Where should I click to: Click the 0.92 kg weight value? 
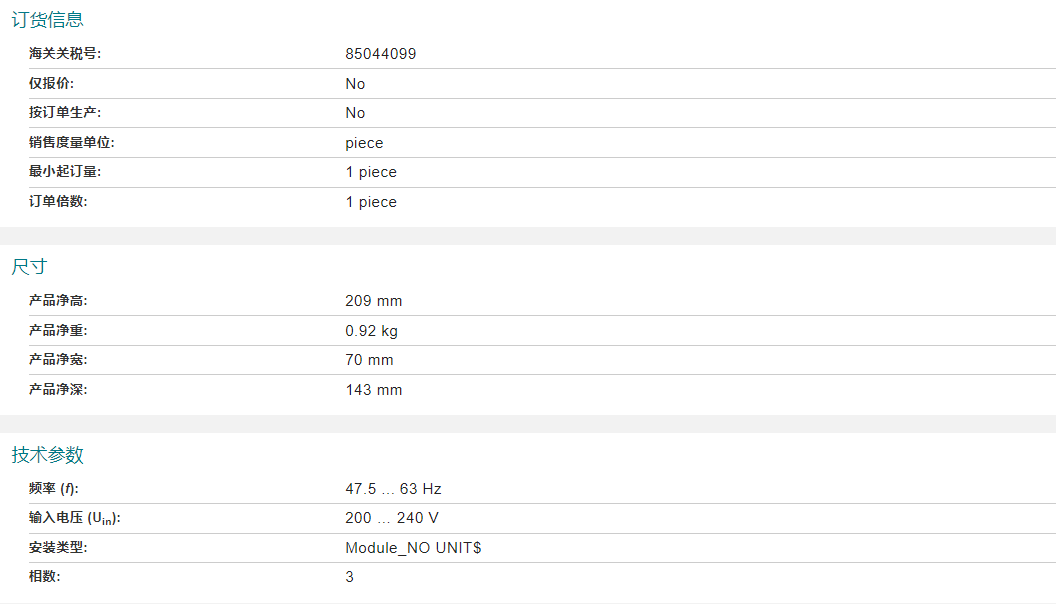coord(371,331)
